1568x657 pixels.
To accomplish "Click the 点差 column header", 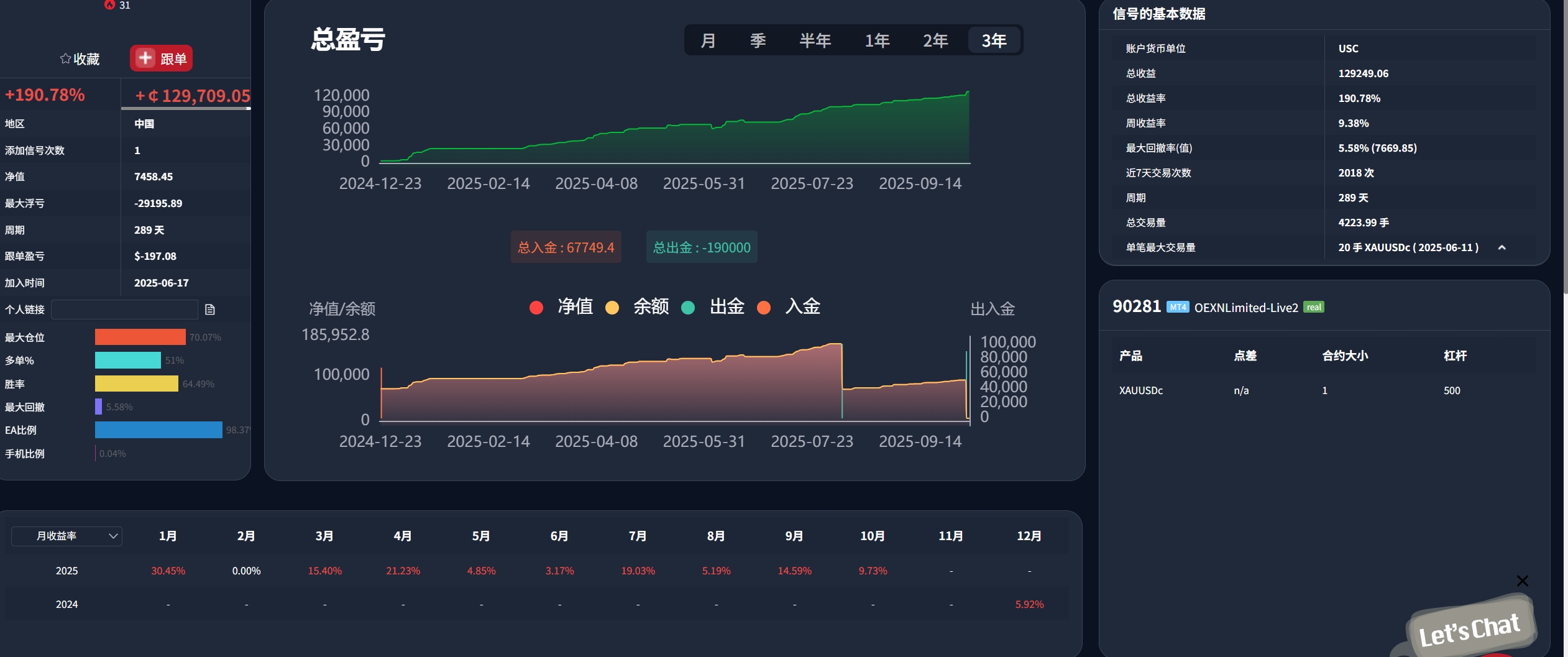I will (x=1245, y=356).
